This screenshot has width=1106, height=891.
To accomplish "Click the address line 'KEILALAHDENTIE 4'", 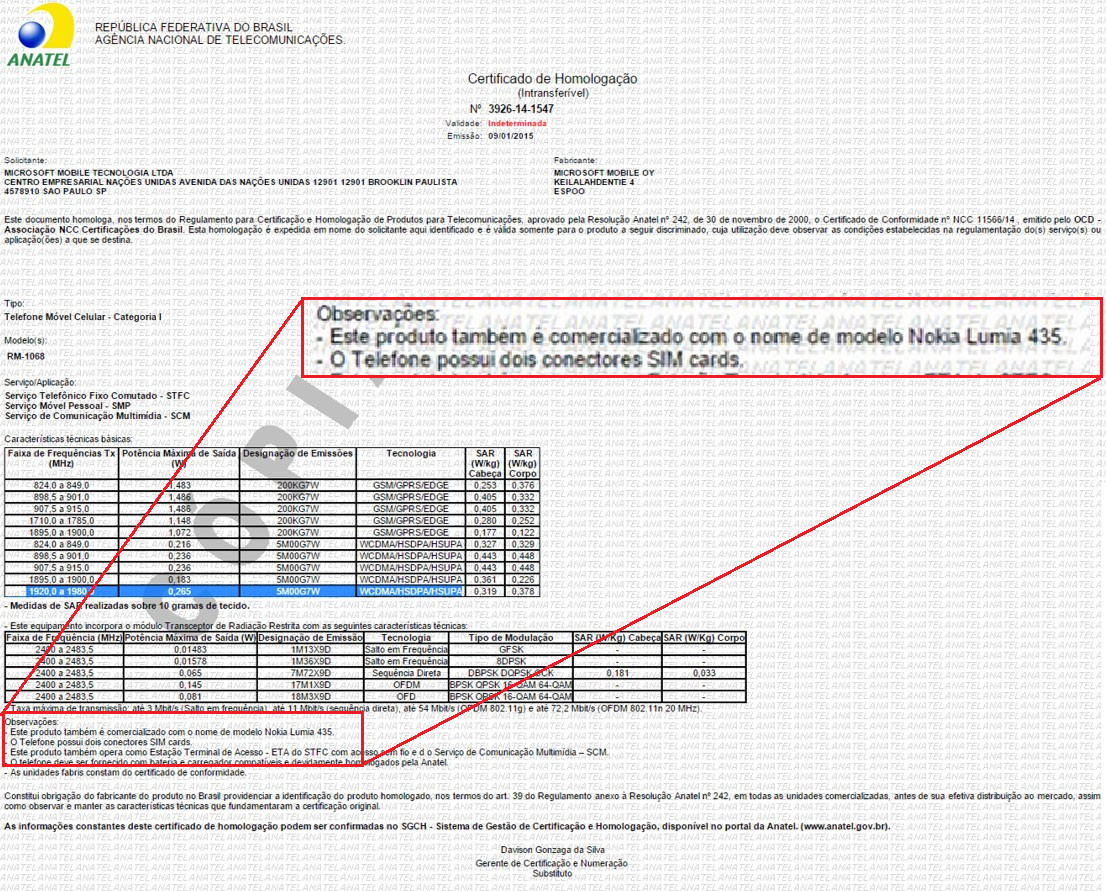I will click(x=594, y=182).
